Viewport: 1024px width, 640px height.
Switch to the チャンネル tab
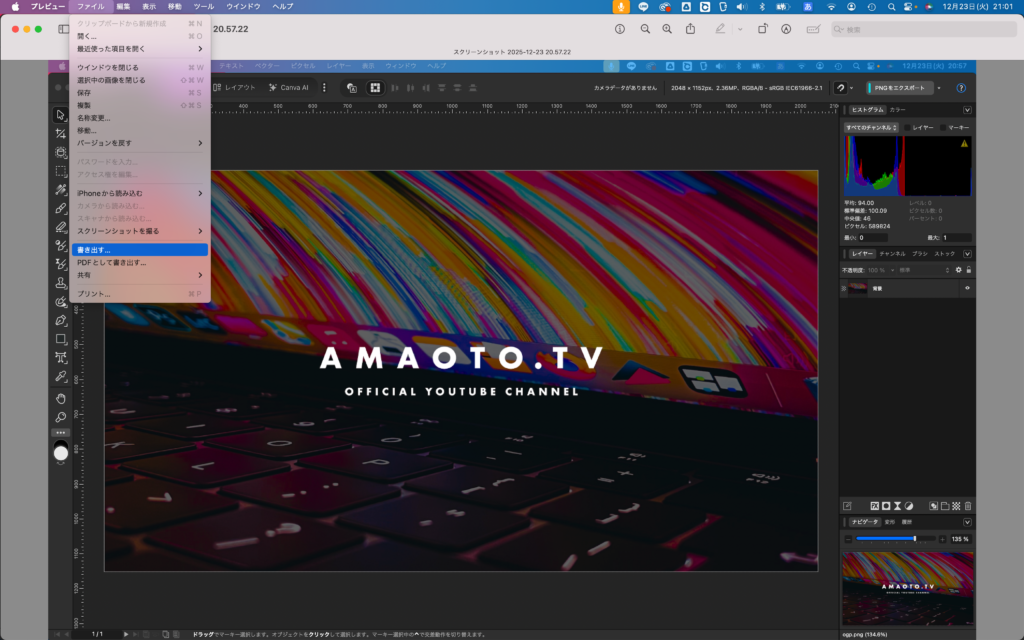[892, 254]
